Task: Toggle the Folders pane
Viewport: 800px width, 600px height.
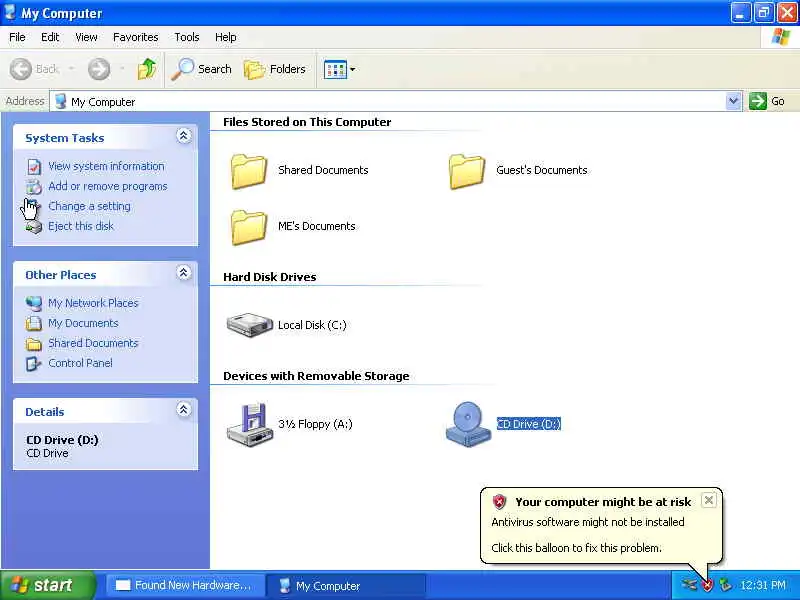Action: click(x=274, y=69)
